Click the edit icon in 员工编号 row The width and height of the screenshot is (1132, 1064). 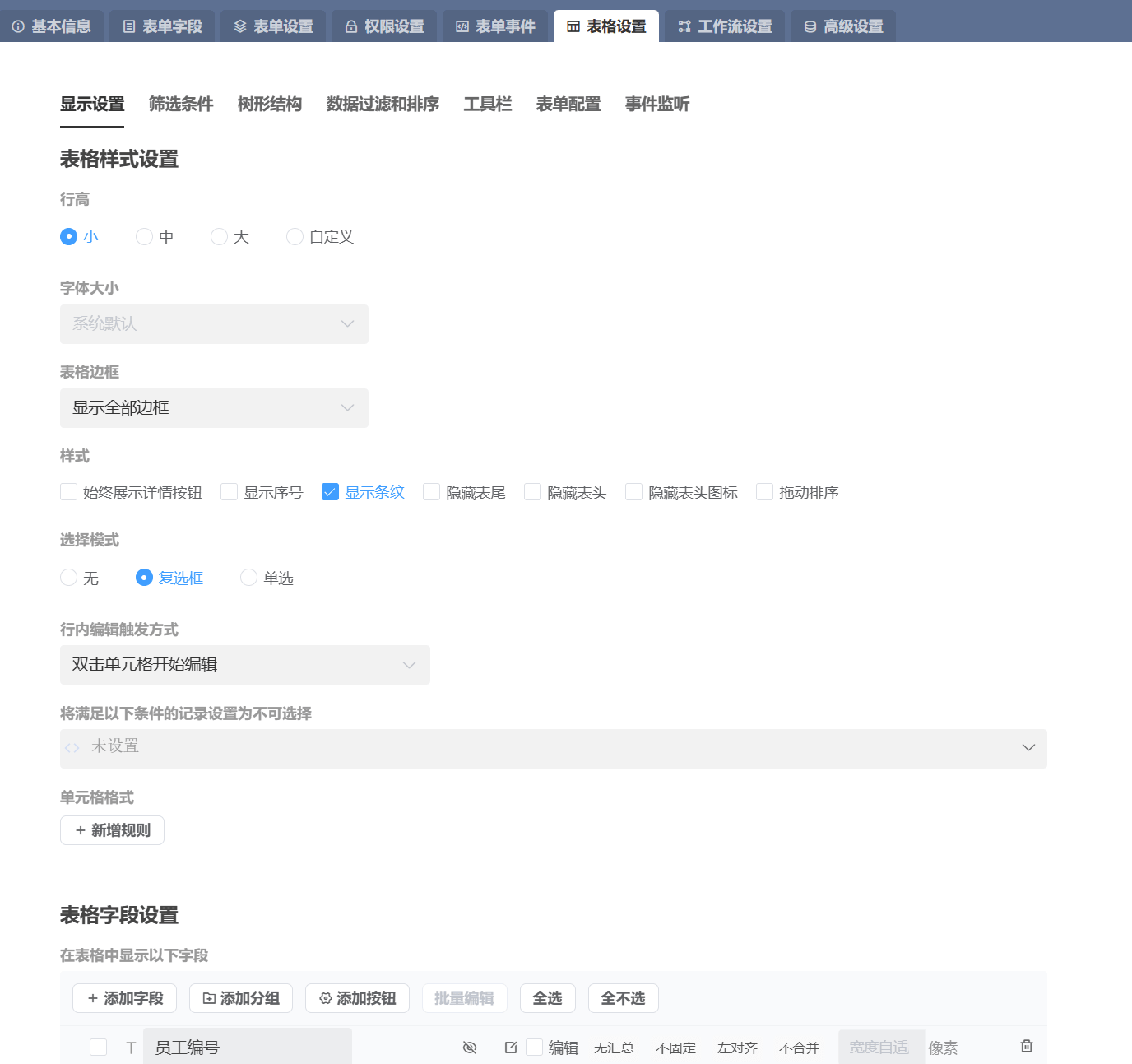[511, 1047]
